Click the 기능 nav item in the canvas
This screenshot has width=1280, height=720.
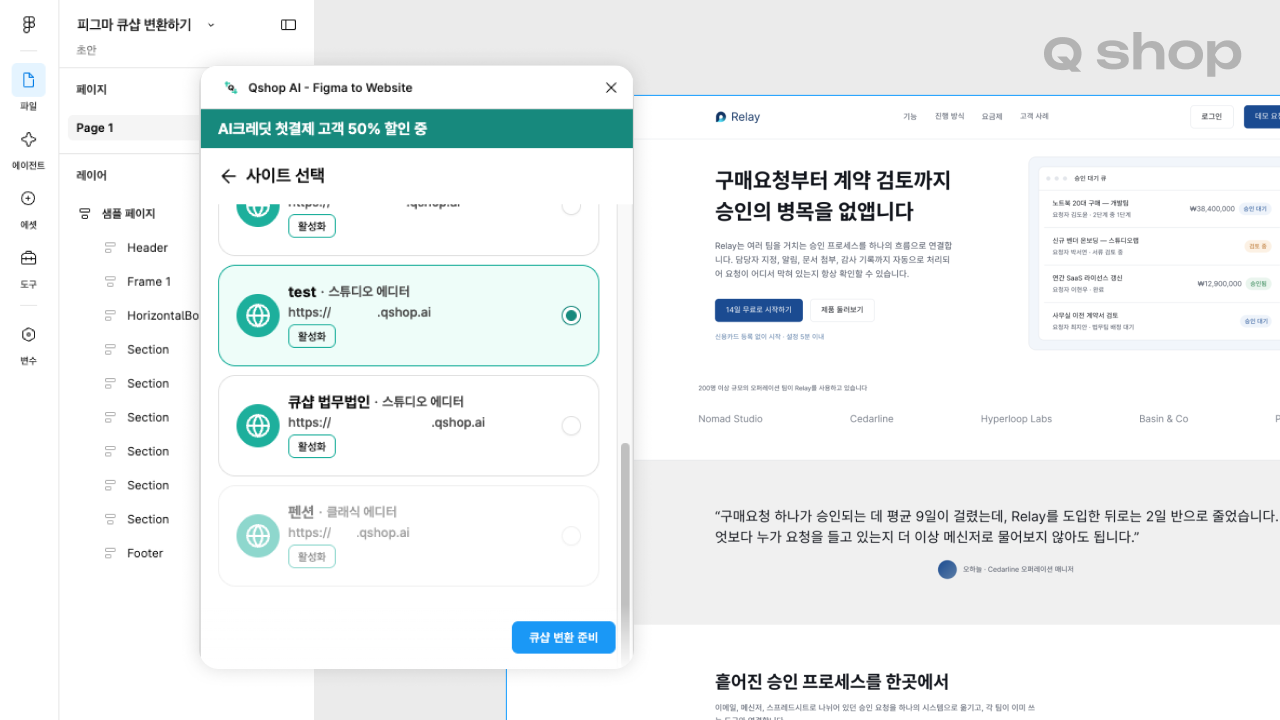[910, 117]
